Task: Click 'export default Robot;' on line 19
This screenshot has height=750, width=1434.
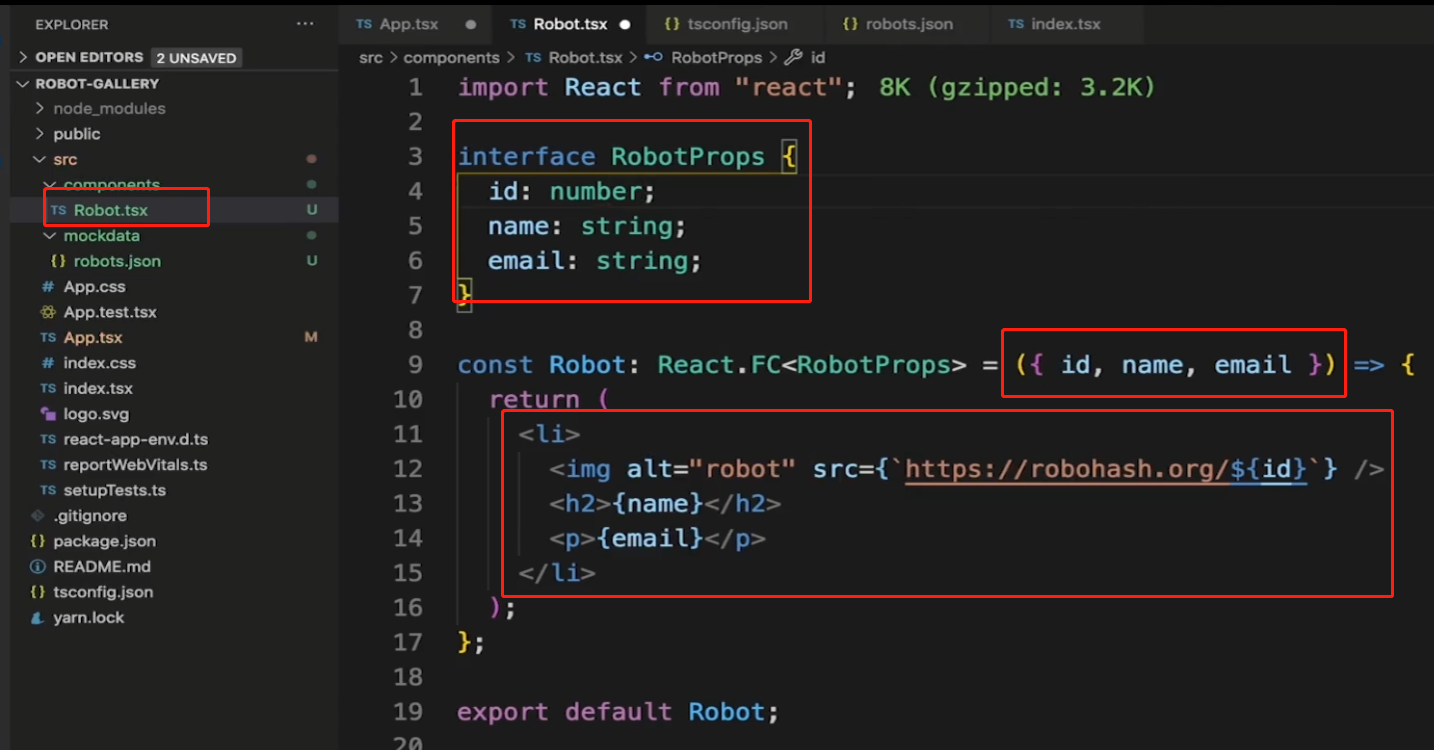Action: click(618, 712)
